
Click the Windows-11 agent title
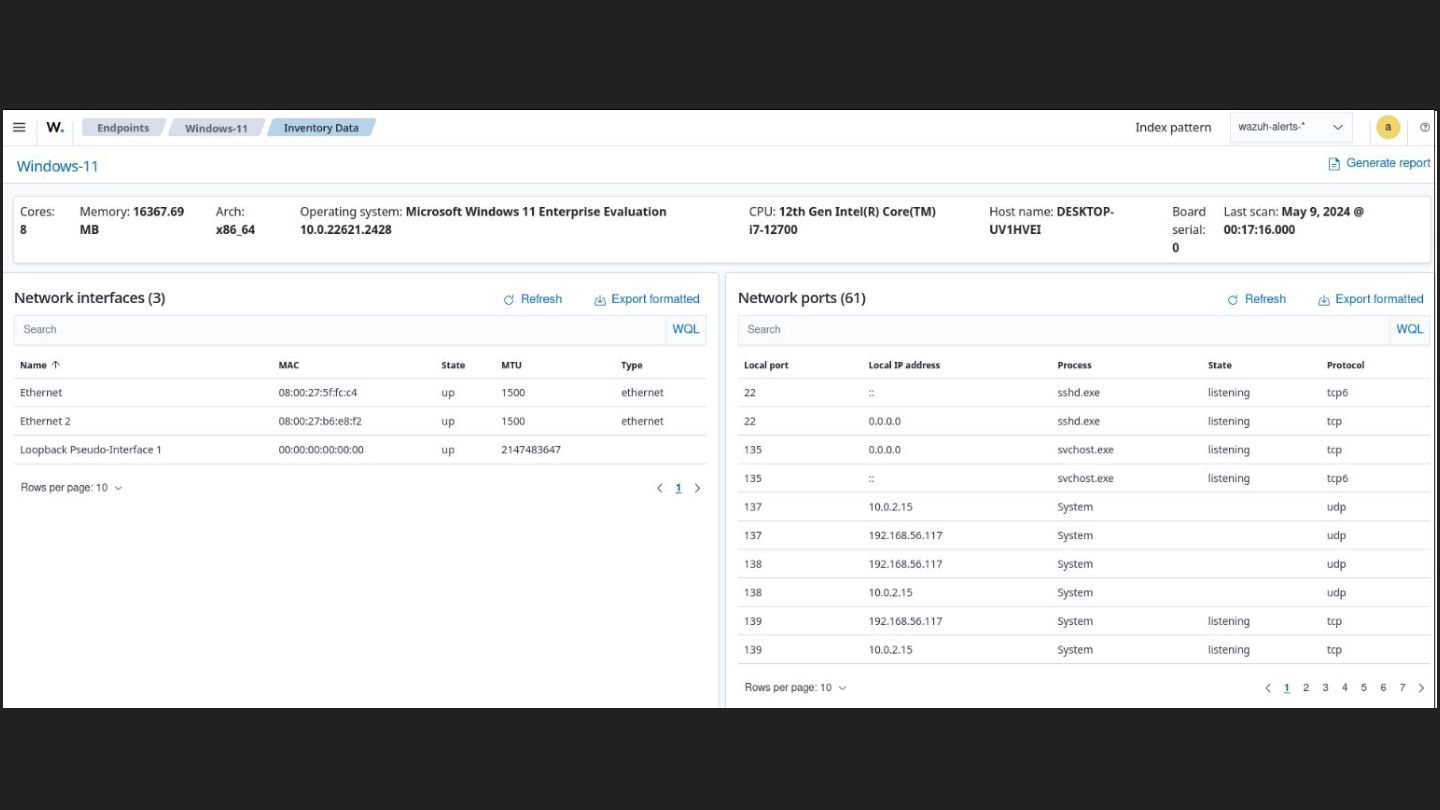(x=57, y=166)
